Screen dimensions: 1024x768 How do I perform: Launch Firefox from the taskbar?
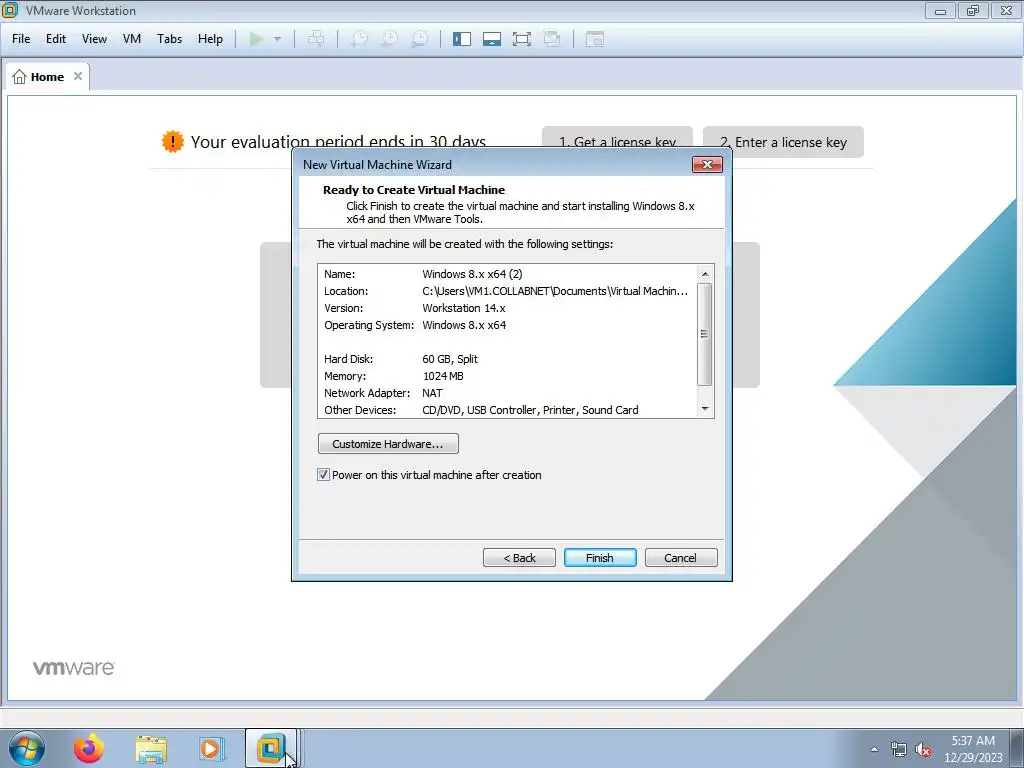pyautogui.click(x=88, y=748)
